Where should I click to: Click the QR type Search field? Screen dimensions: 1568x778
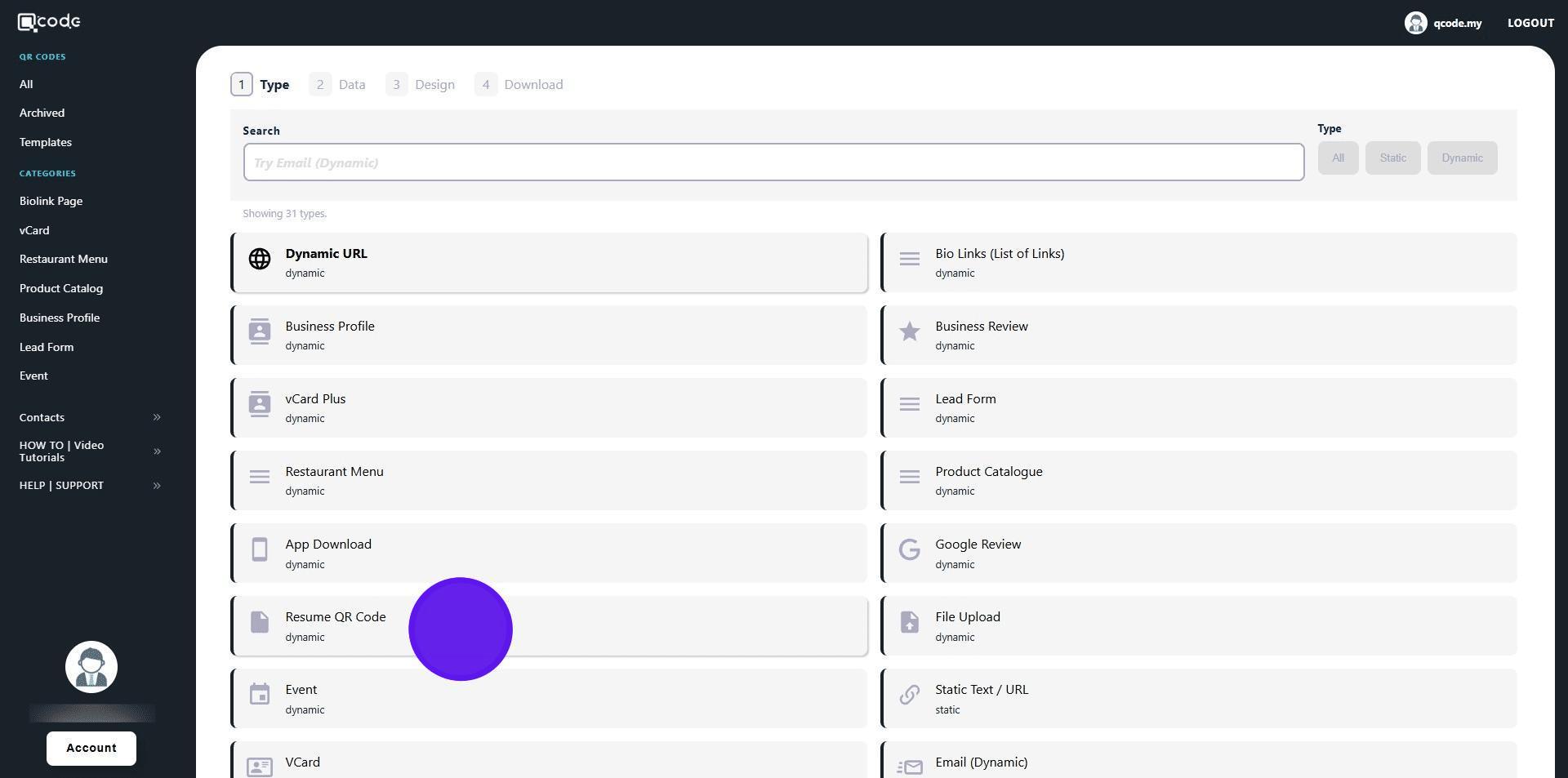coord(773,162)
